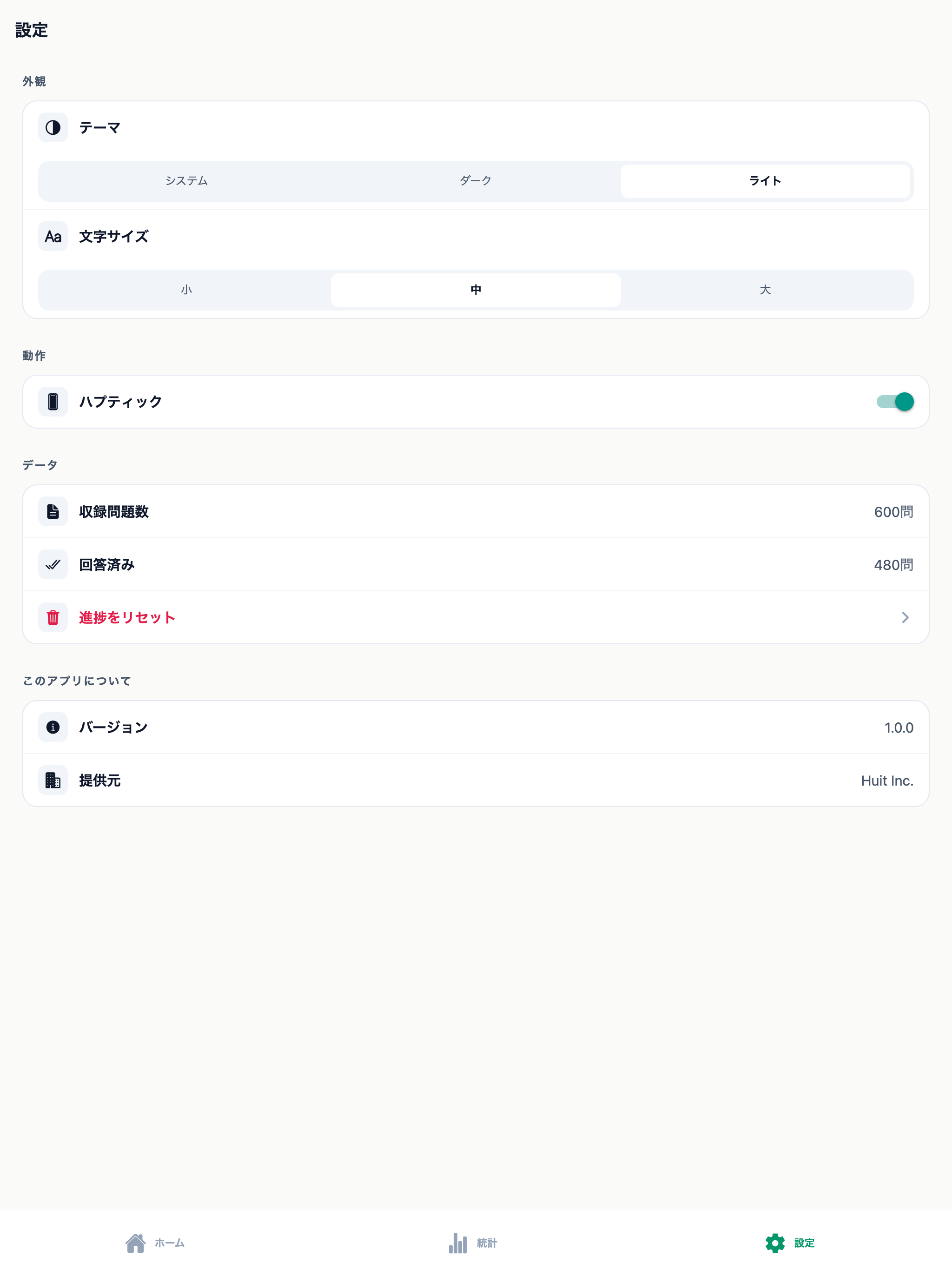The image size is (952, 1270).
Task: Click the document icon beside 収録問題数
Action: point(53,511)
